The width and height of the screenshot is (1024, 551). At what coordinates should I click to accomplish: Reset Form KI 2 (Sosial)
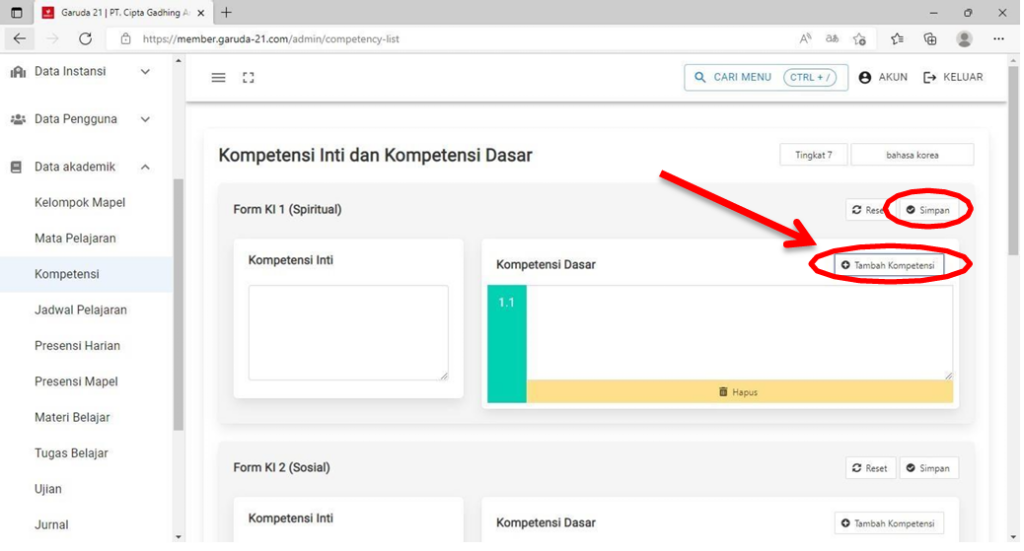pos(870,468)
